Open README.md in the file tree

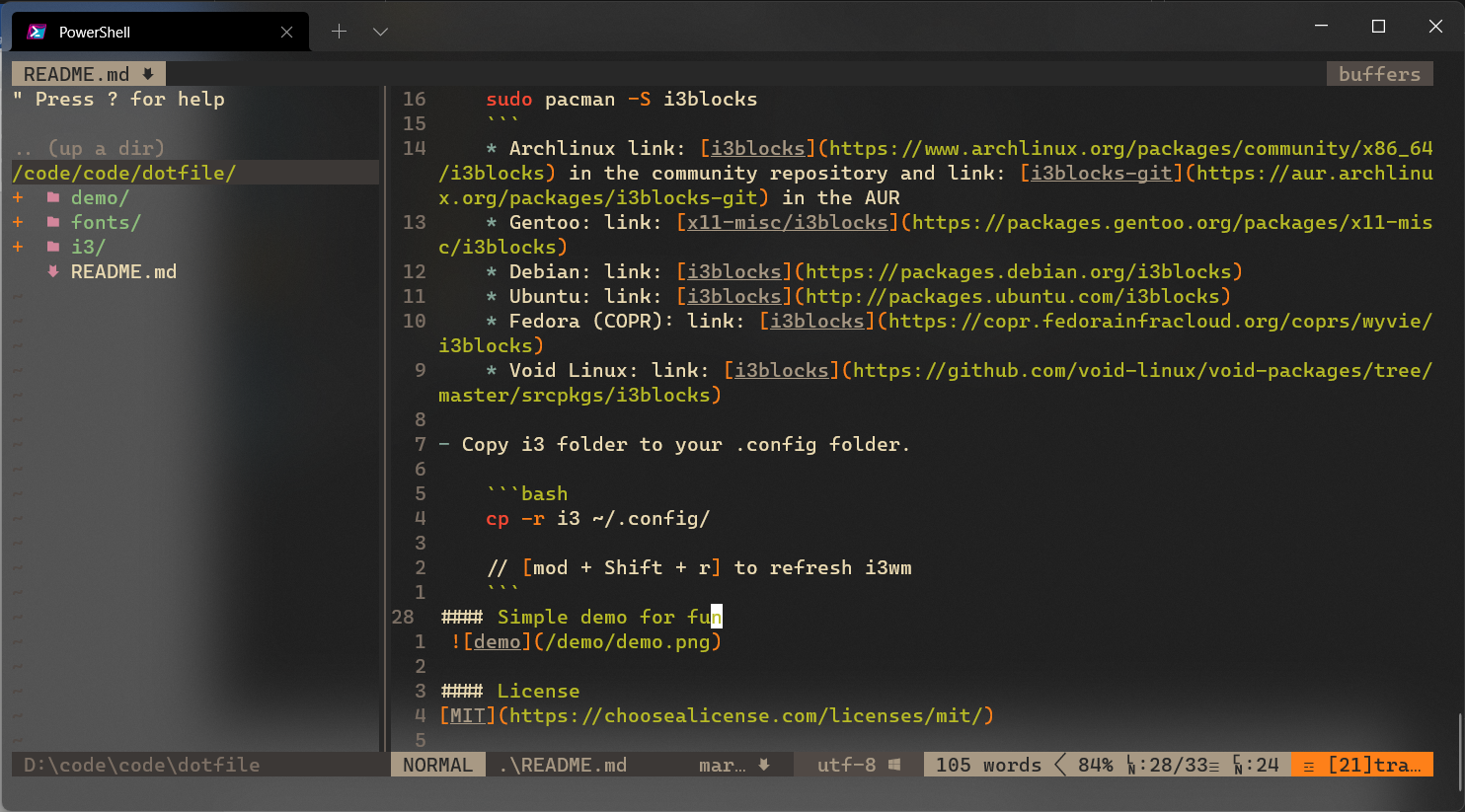click(123, 271)
